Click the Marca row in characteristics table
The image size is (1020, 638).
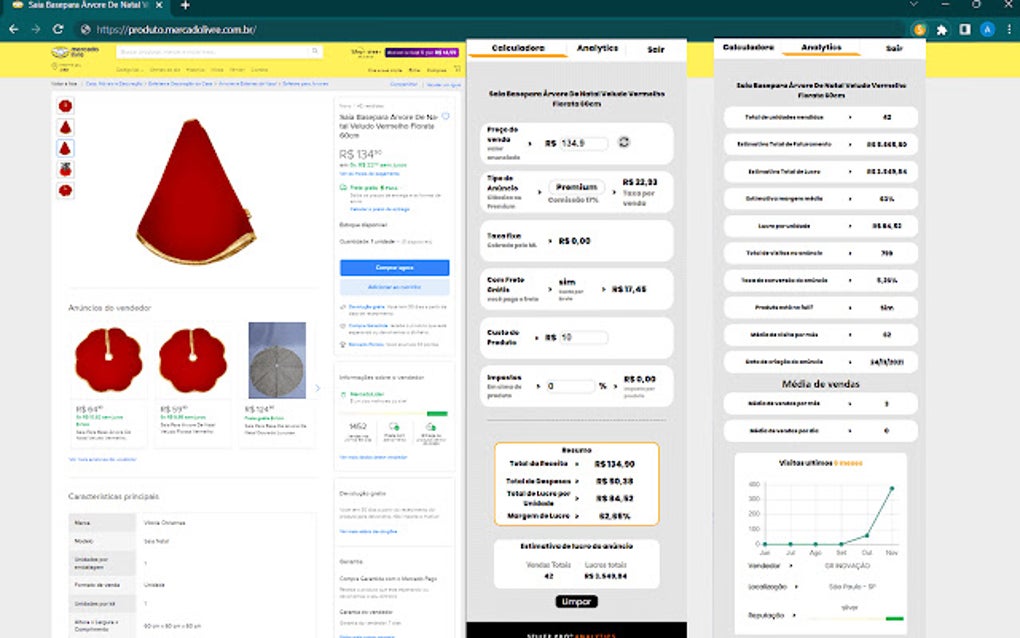192,522
